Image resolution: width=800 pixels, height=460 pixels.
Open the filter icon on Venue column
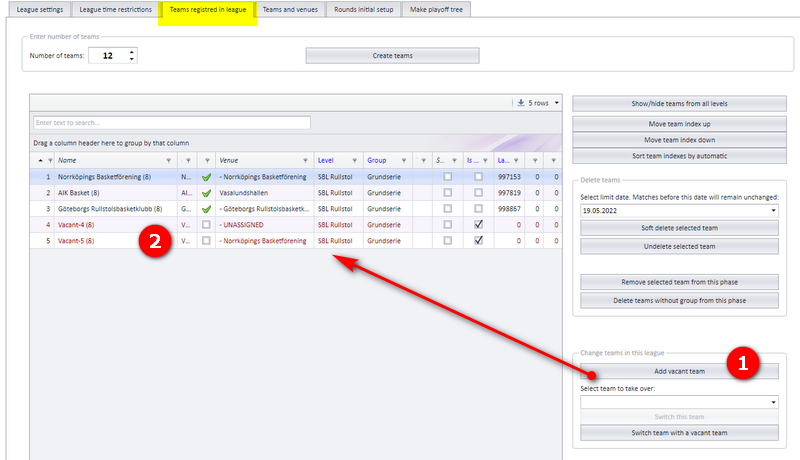coord(305,161)
